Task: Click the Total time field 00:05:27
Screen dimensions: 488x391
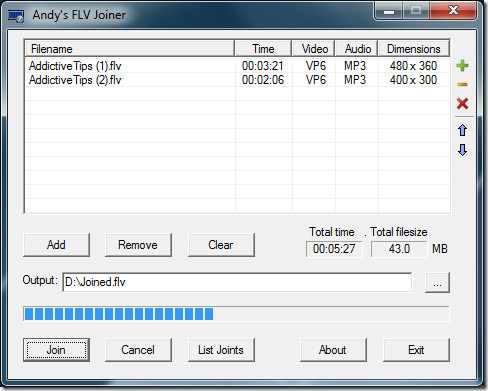Action: click(x=334, y=249)
